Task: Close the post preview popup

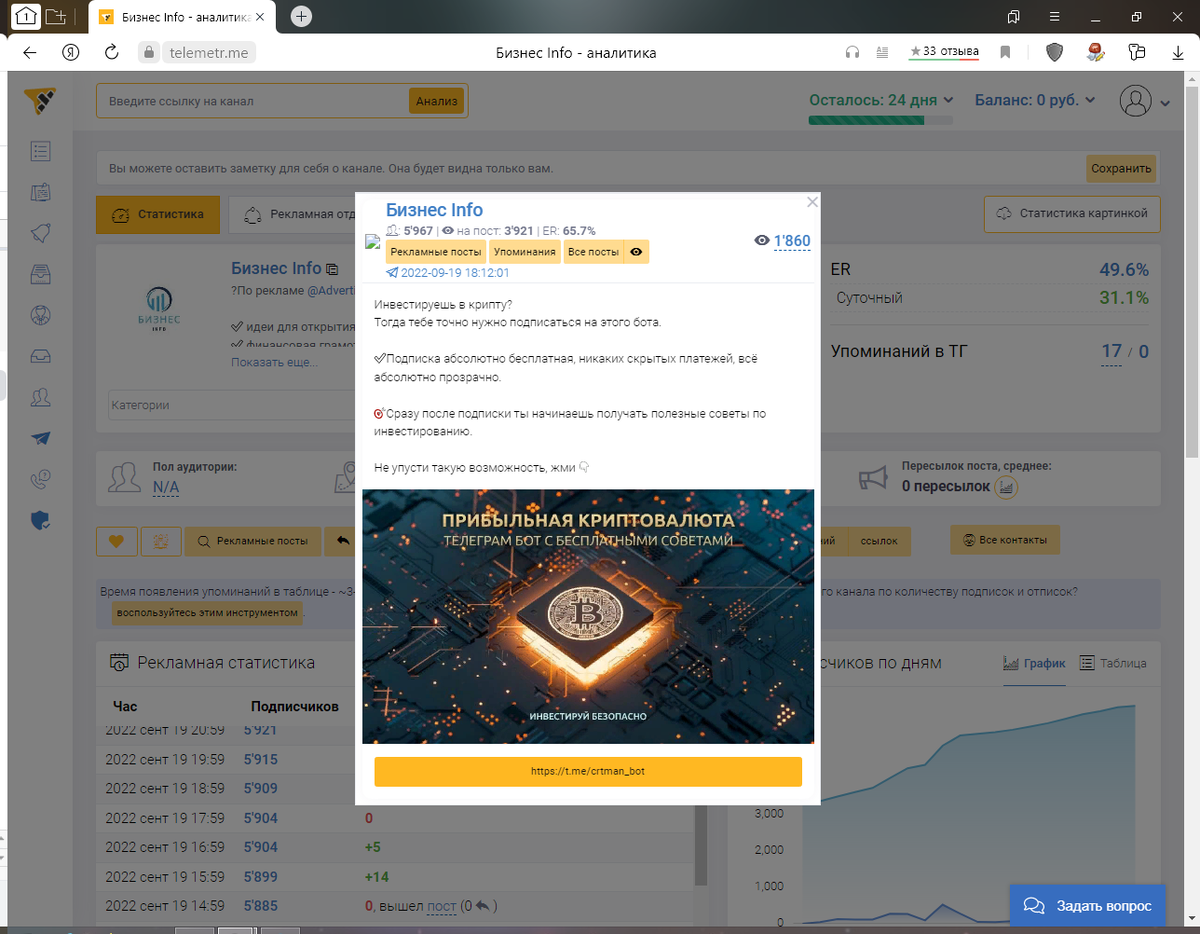Action: (x=812, y=202)
